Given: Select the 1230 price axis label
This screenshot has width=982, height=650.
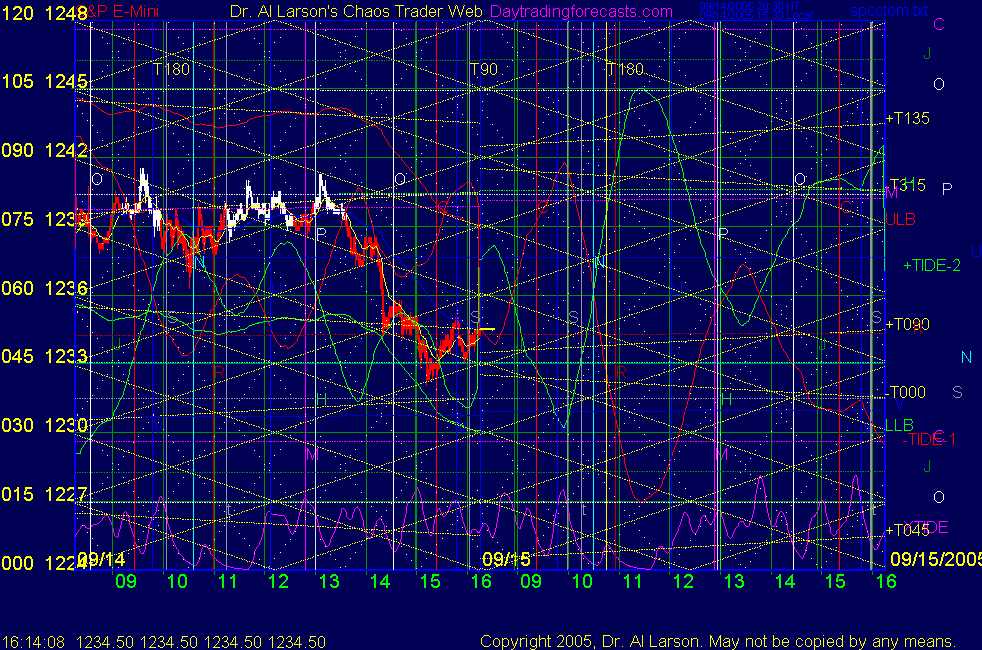Looking at the screenshot, I should coord(61,425).
